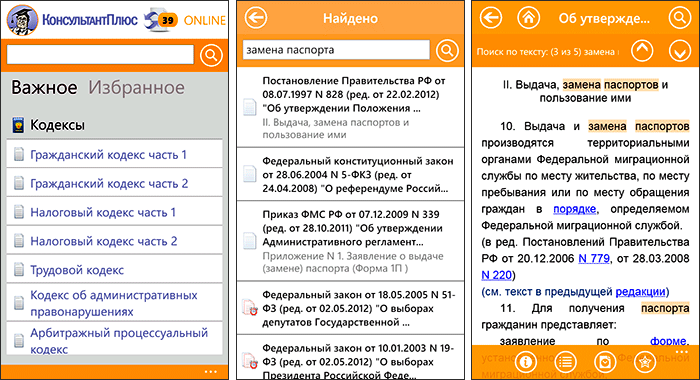This screenshot has width=700, height=380.
Task: Jump to the previous text match with the up arrow
Action: pyautogui.click(x=642, y=51)
